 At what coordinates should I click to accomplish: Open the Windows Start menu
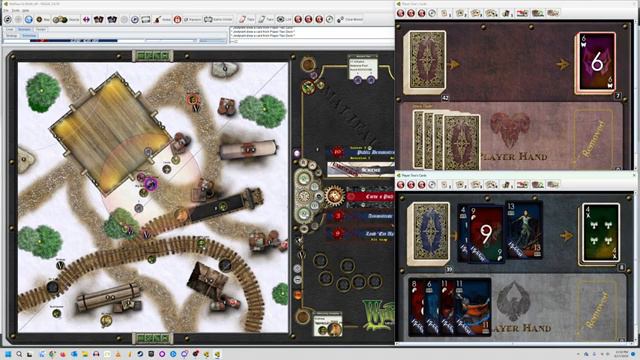pyautogui.click(x=8, y=354)
